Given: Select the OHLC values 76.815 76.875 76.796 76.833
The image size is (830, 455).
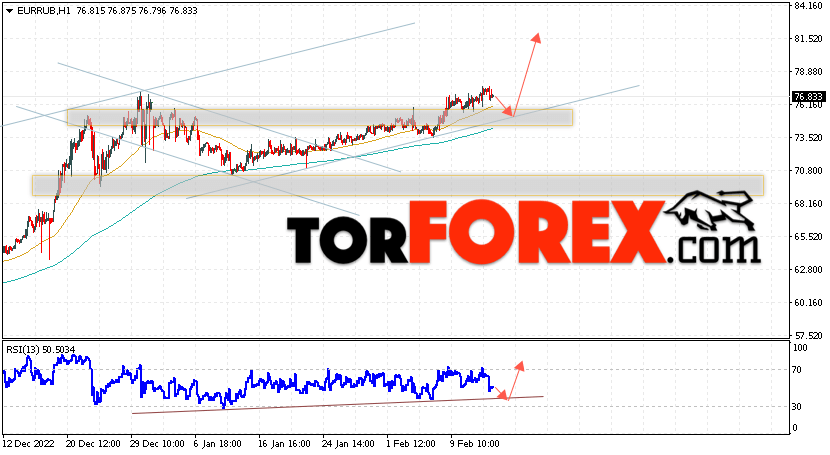Looking at the screenshot, I should [137, 11].
